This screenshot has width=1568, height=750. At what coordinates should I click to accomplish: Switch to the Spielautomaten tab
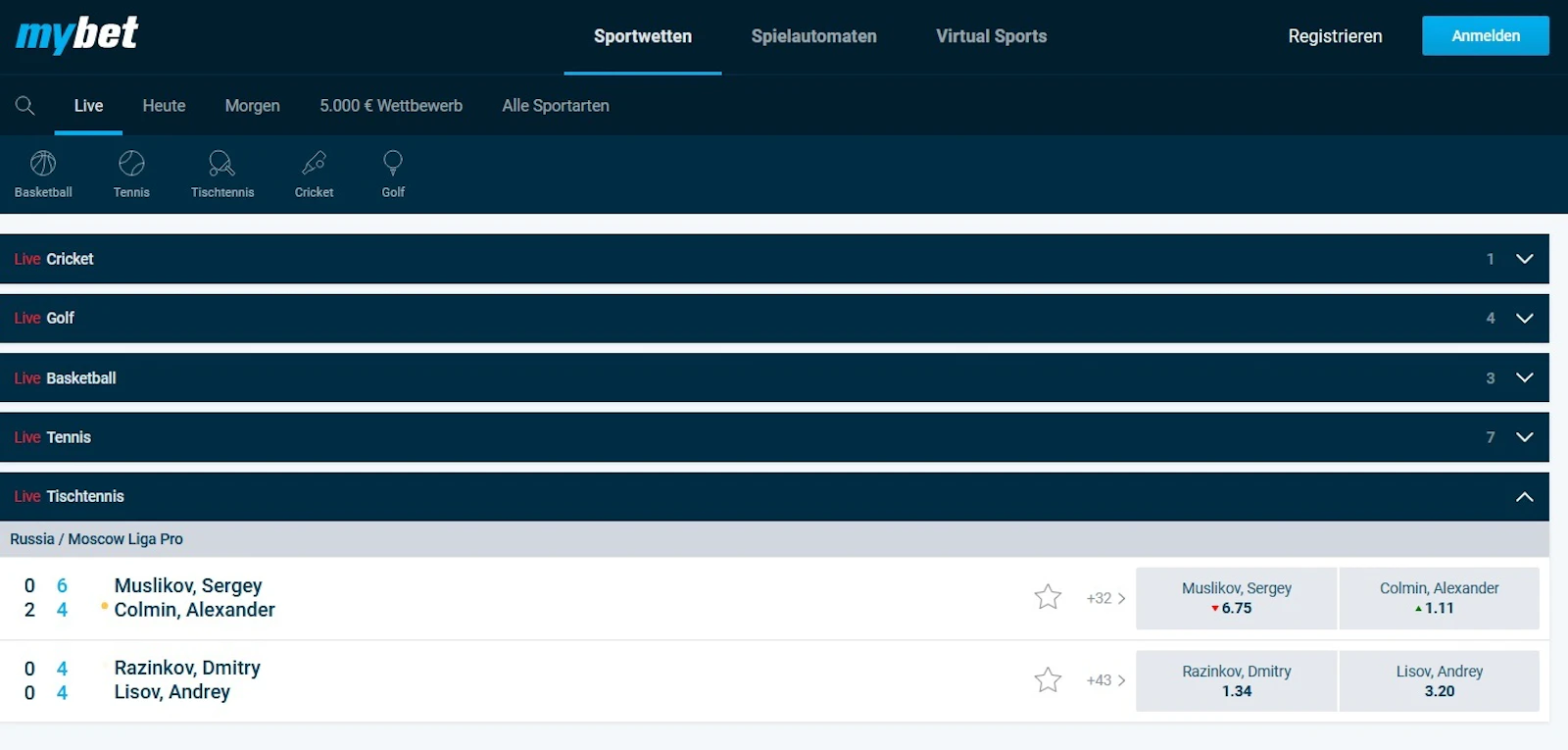pyautogui.click(x=813, y=36)
